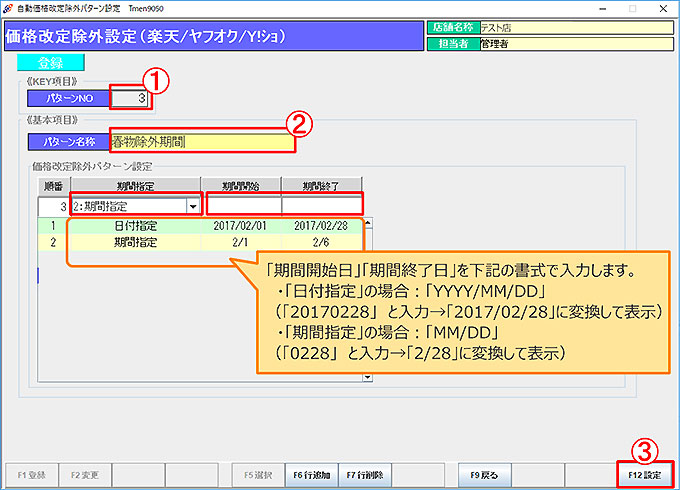Click the 期間終了 input cell
Viewport: 680px width, 490px height.
click(322, 206)
